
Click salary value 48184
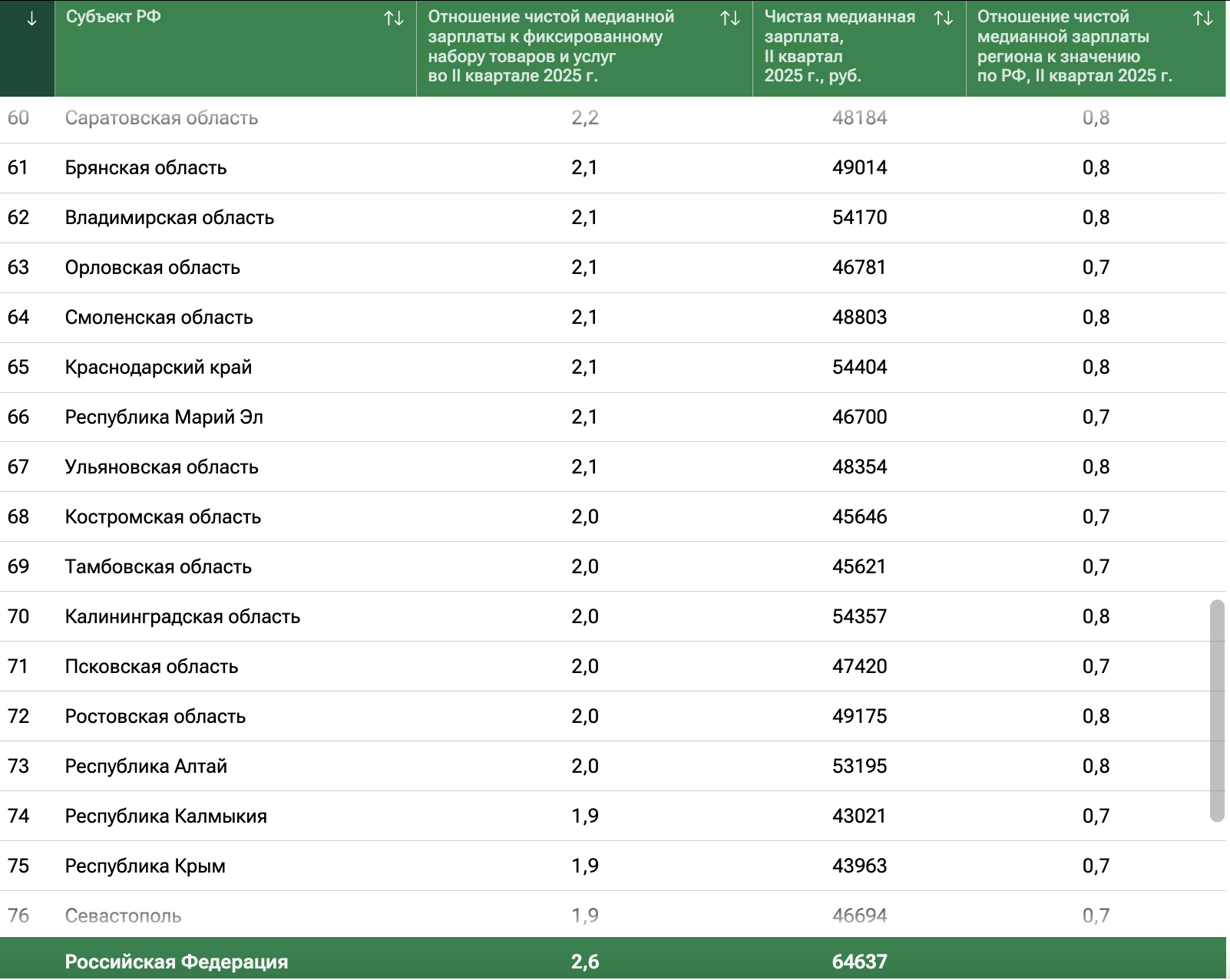point(860,118)
